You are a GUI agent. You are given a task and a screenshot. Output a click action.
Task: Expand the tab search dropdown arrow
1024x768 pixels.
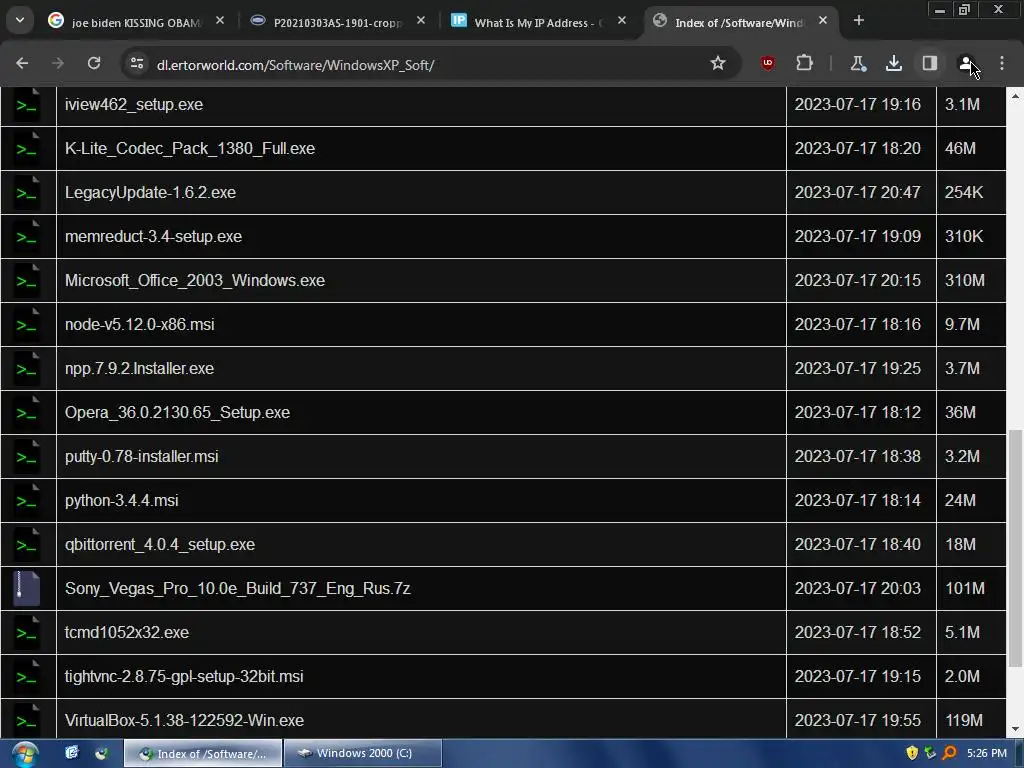coord(20,20)
